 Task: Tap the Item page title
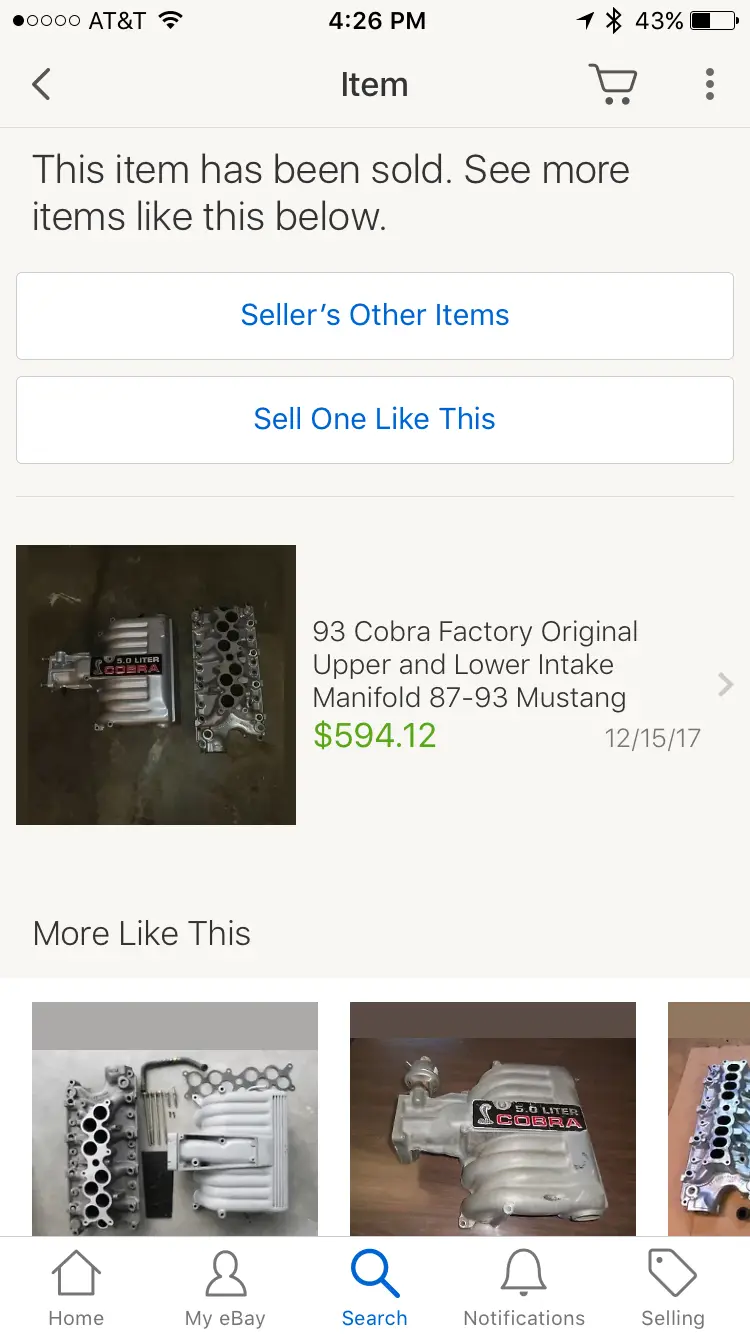[x=374, y=85]
